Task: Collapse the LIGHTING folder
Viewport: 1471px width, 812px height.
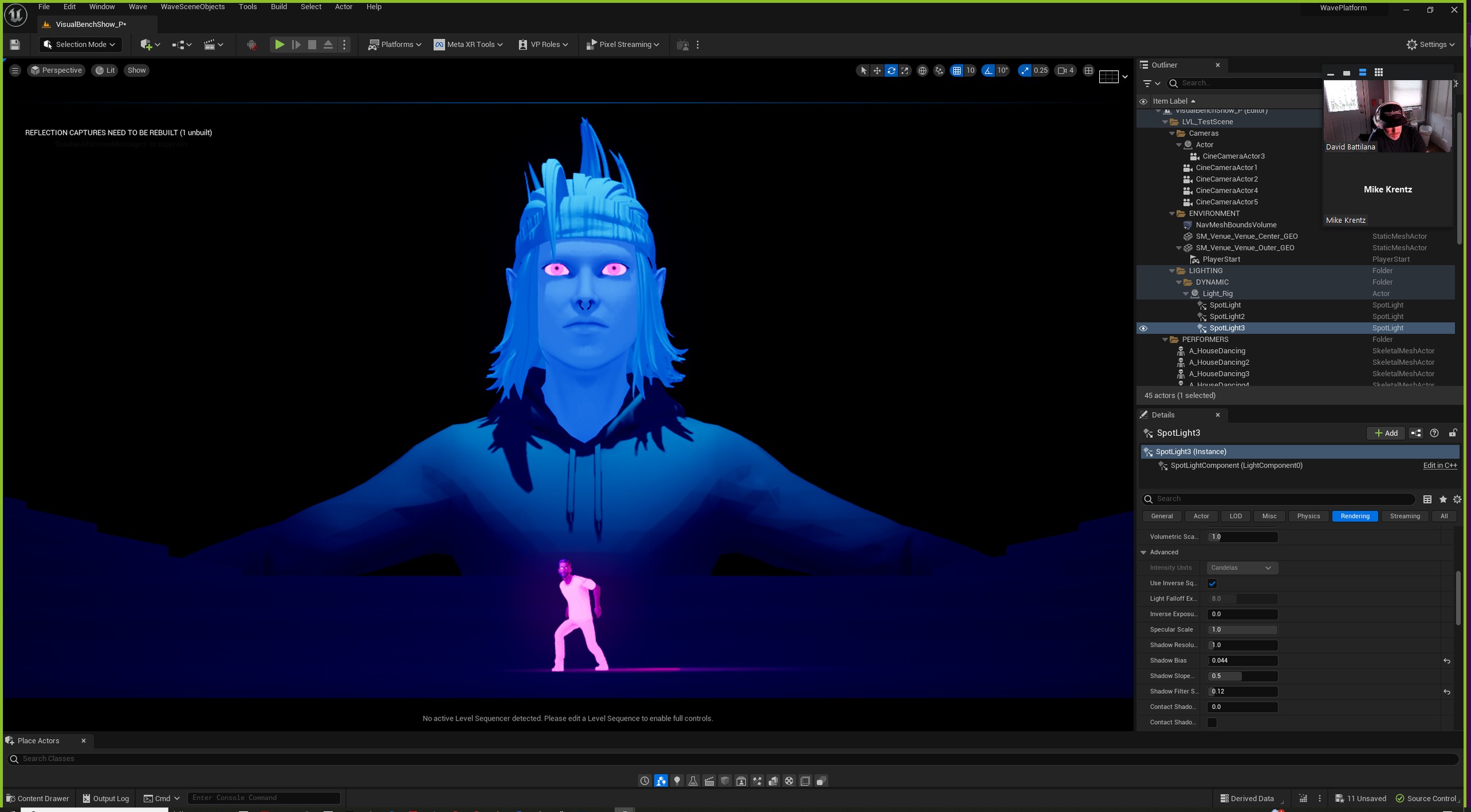Action: coord(1172,271)
